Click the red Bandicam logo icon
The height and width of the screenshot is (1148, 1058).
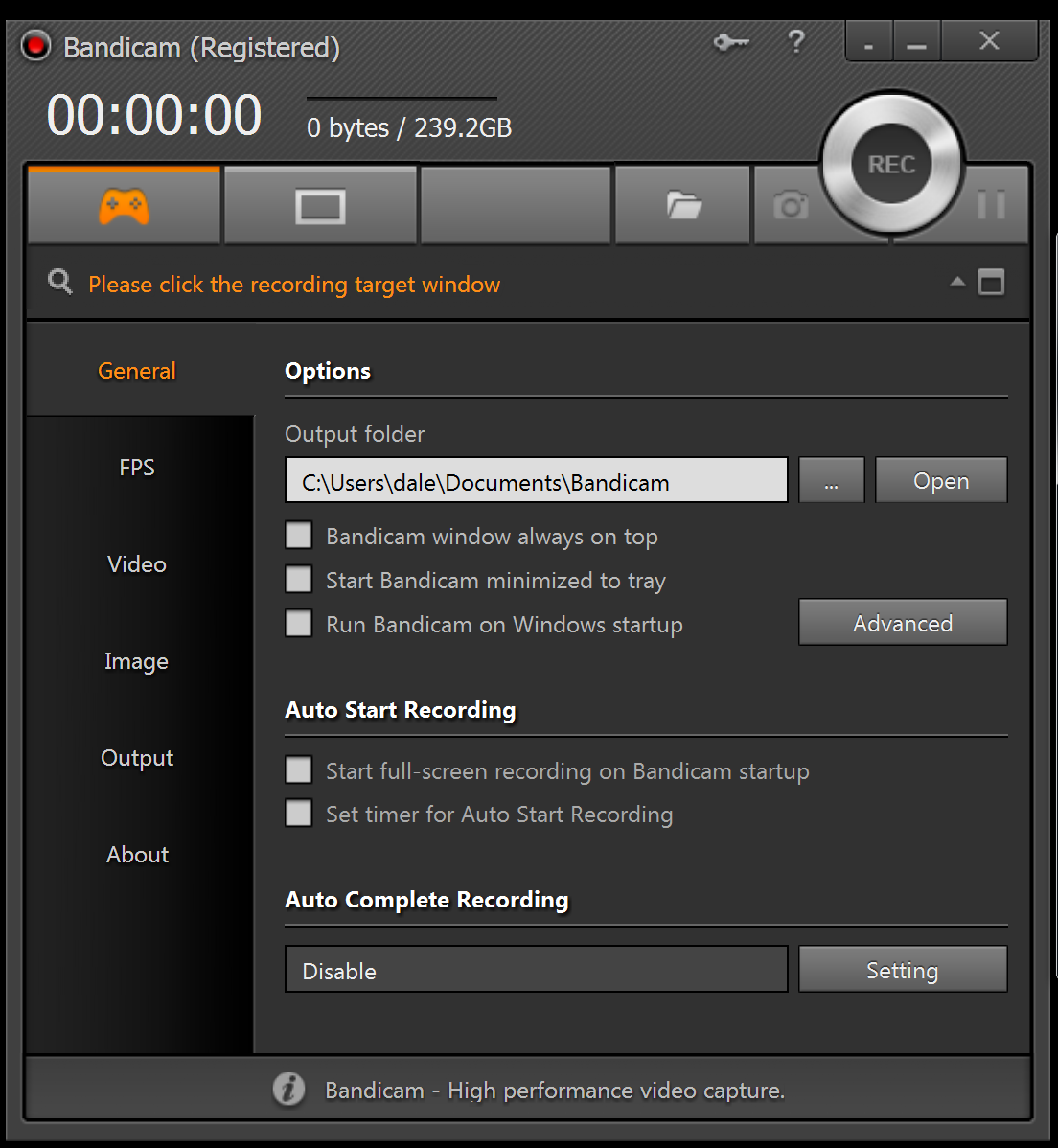pos(35,46)
